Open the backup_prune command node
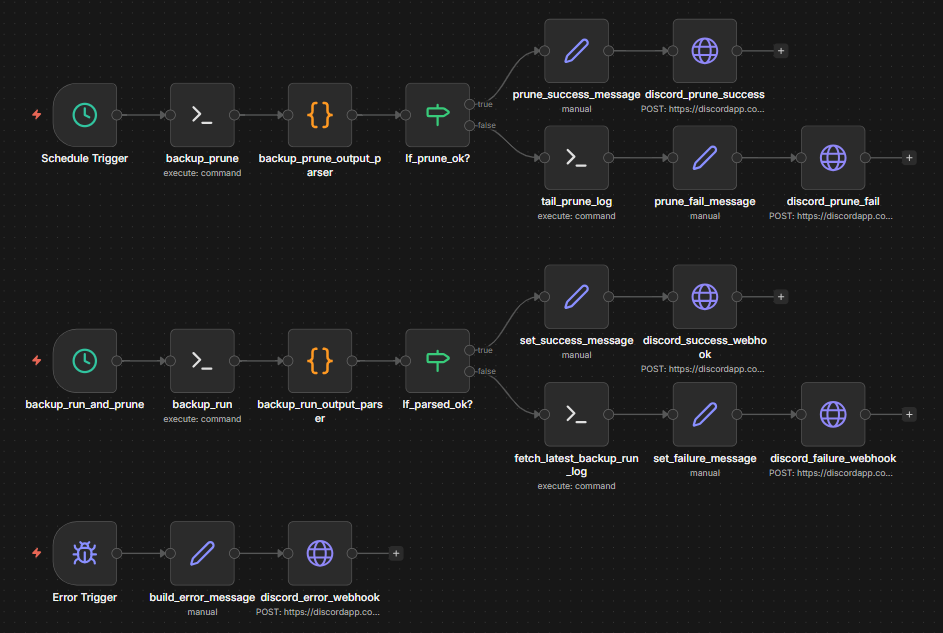The image size is (943, 633). tap(202, 115)
